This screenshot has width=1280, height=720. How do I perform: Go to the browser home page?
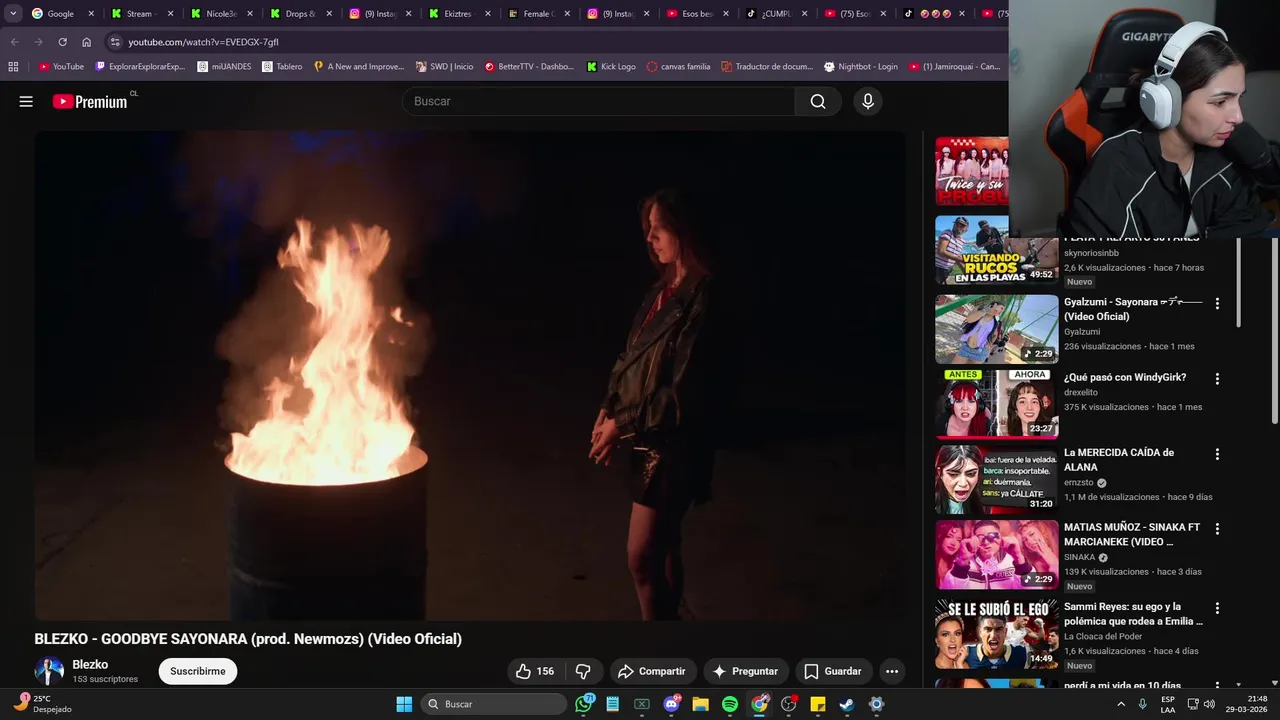point(86,42)
